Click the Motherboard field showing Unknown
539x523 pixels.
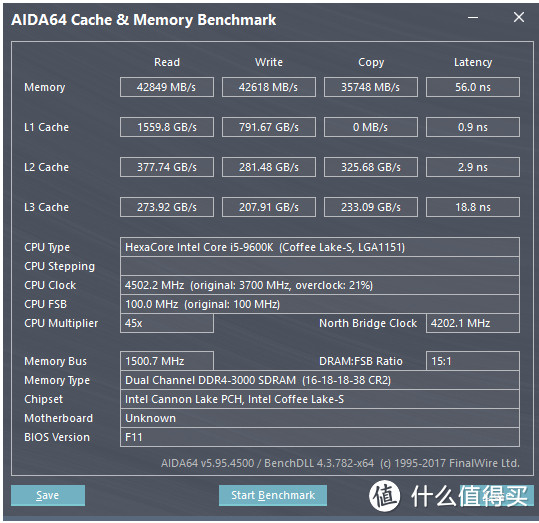point(320,418)
